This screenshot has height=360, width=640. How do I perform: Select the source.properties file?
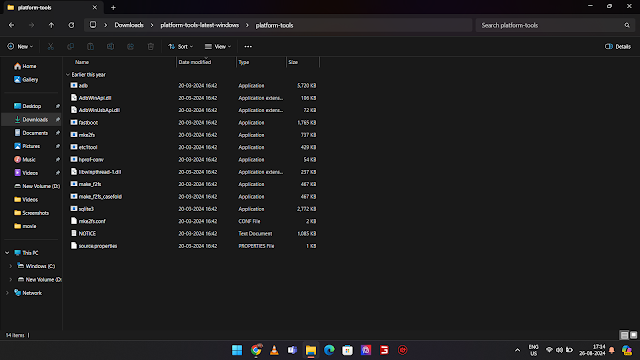pos(98,246)
